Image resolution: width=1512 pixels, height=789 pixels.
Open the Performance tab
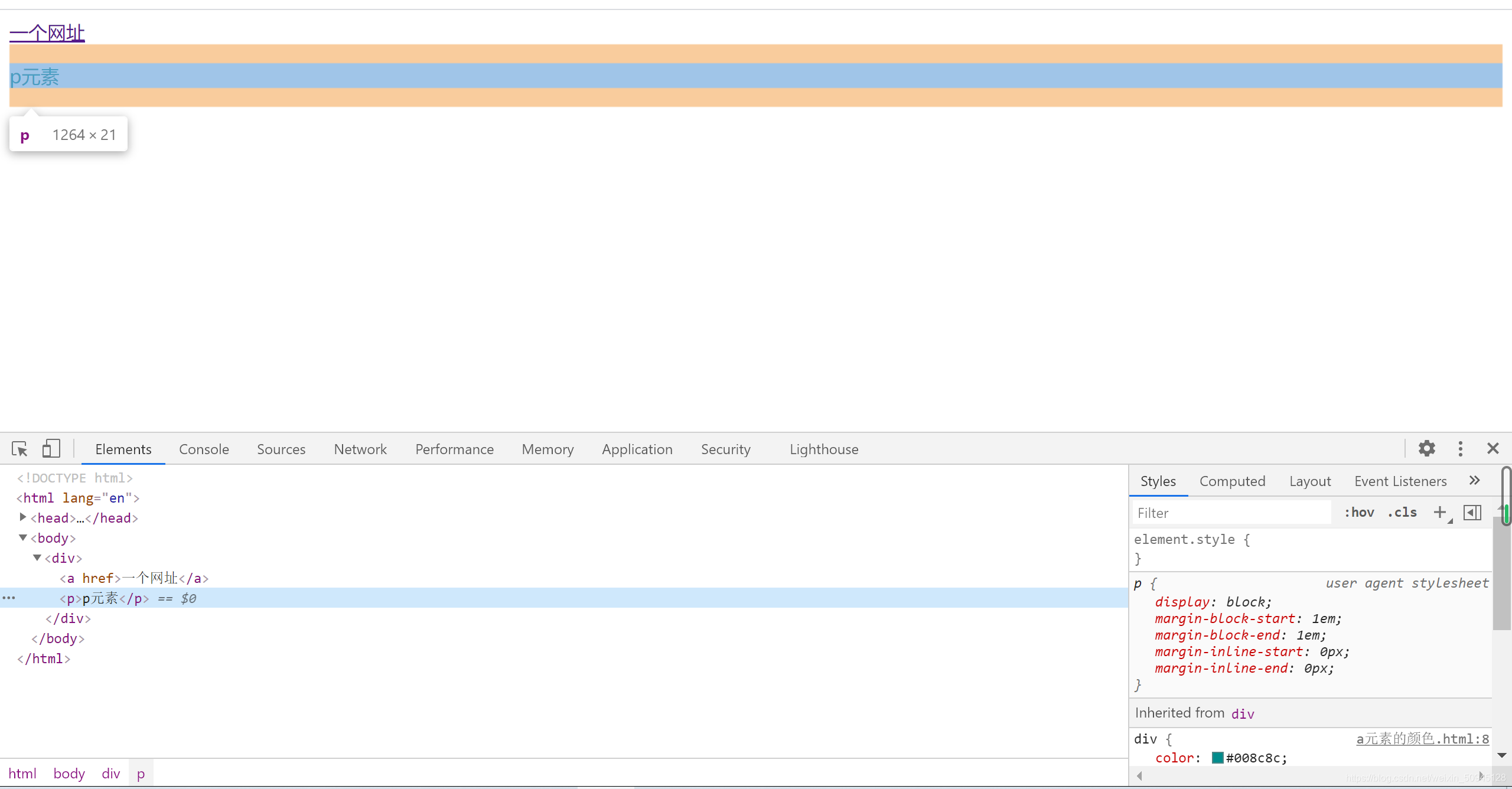pyautogui.click(x=454, y=449)
